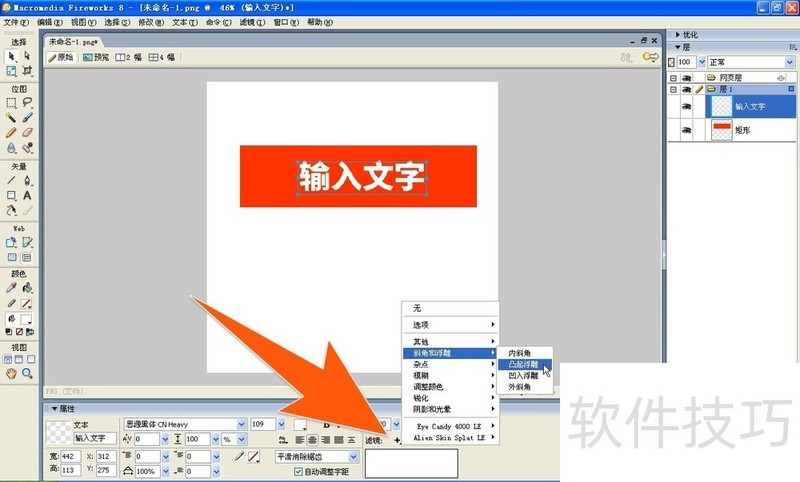
Task: Hide the 输入文字 layer eye icon
Action: pos(686,107)
